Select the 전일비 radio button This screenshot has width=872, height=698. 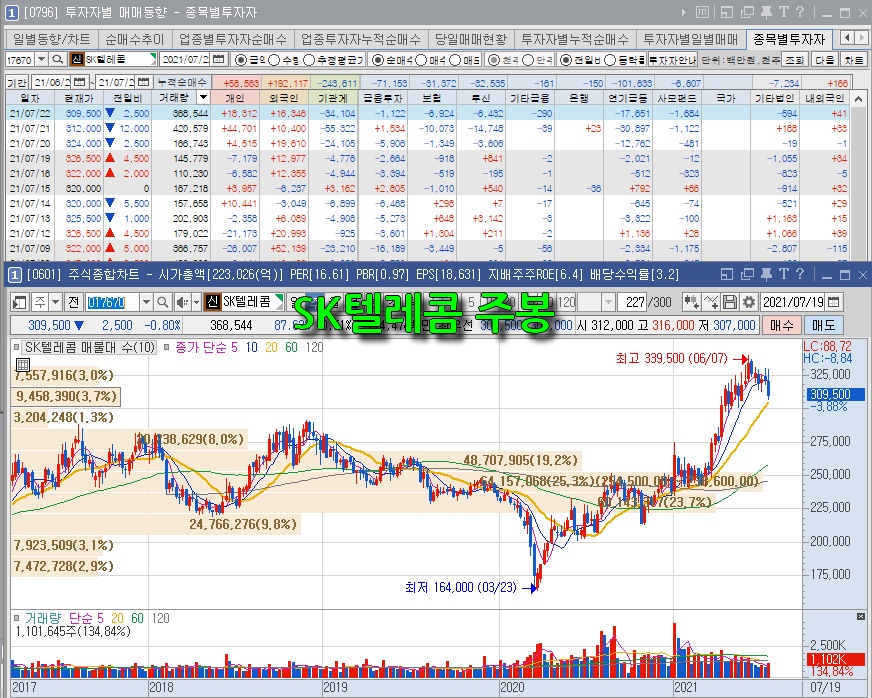(565, 60)
